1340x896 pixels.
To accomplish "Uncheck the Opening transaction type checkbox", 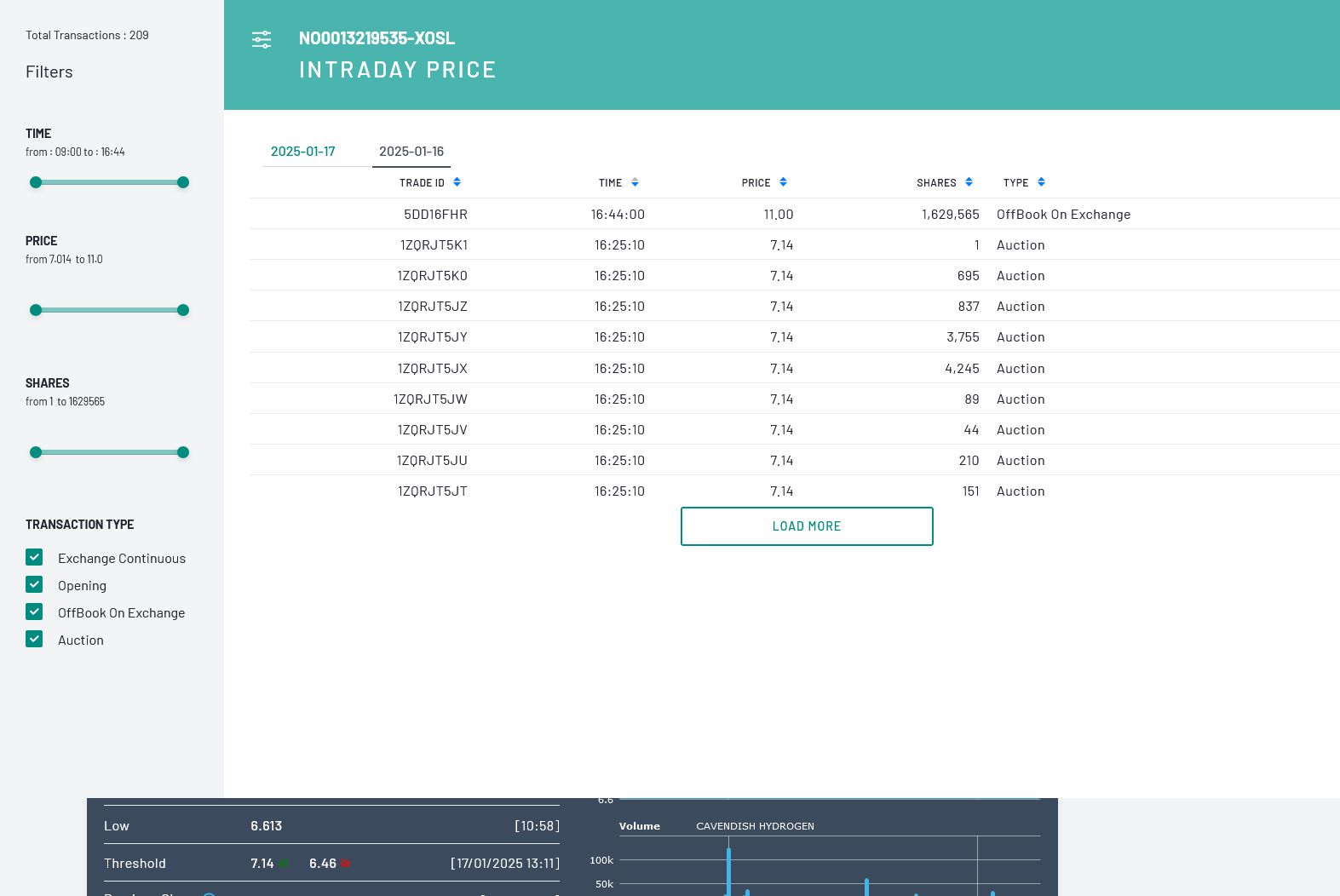I will [34, 584].
